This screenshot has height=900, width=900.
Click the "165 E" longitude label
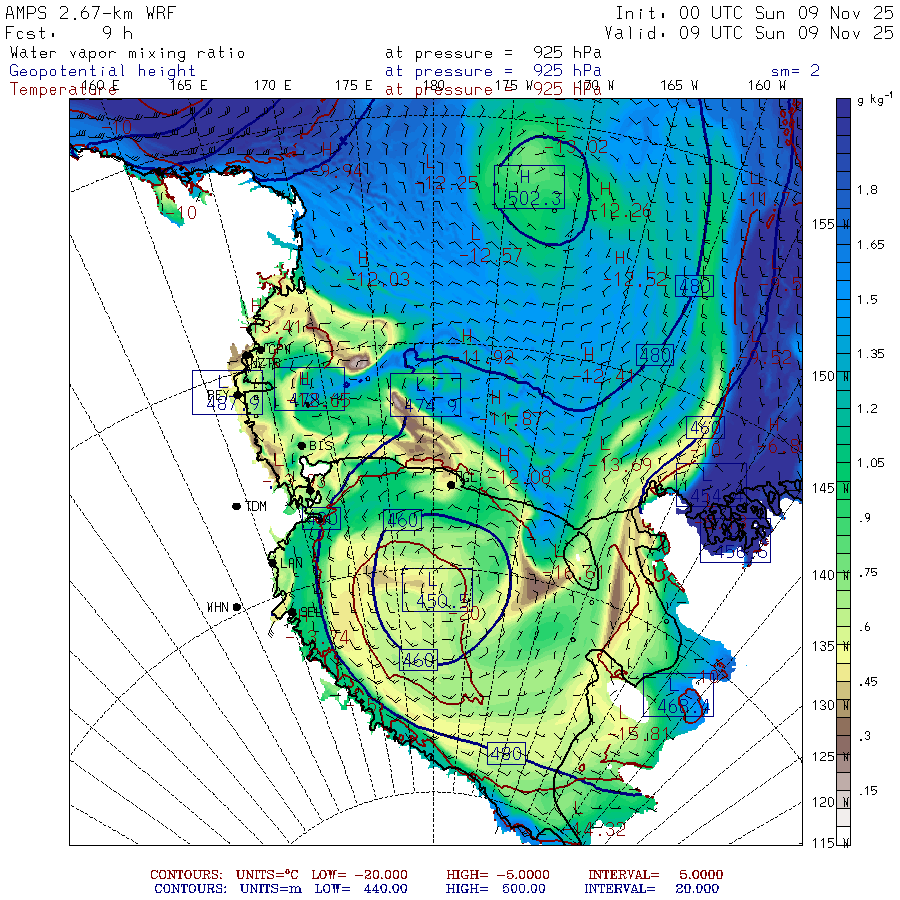(x=188, y=86)
